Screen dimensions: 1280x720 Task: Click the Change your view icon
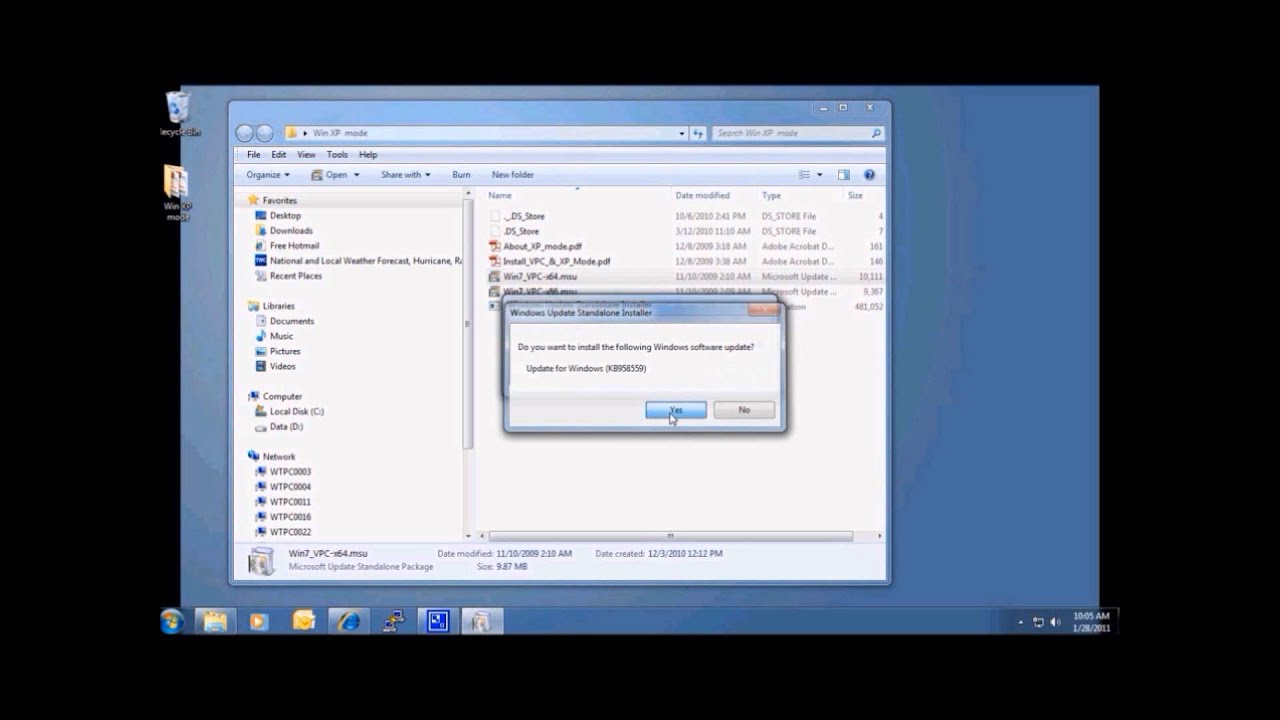pyautogui.click(x=804, y=175)
